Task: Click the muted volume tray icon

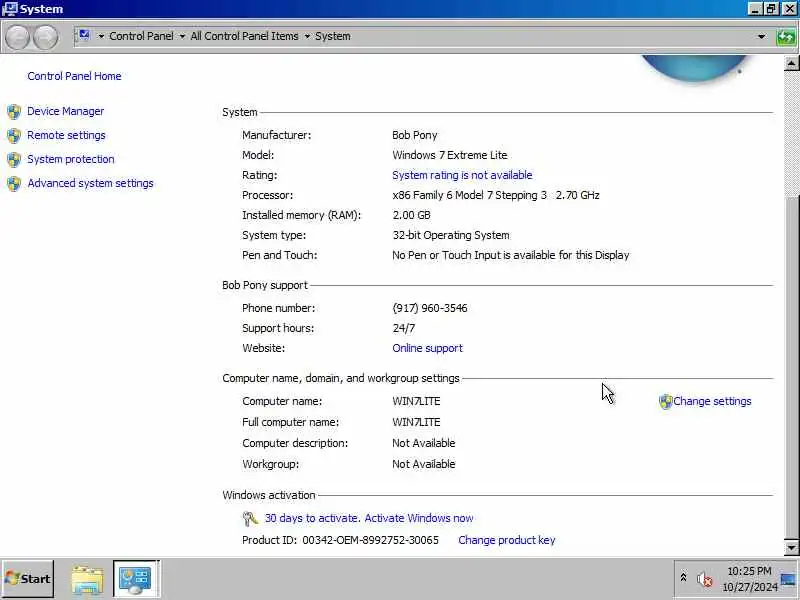Action: 704,579
